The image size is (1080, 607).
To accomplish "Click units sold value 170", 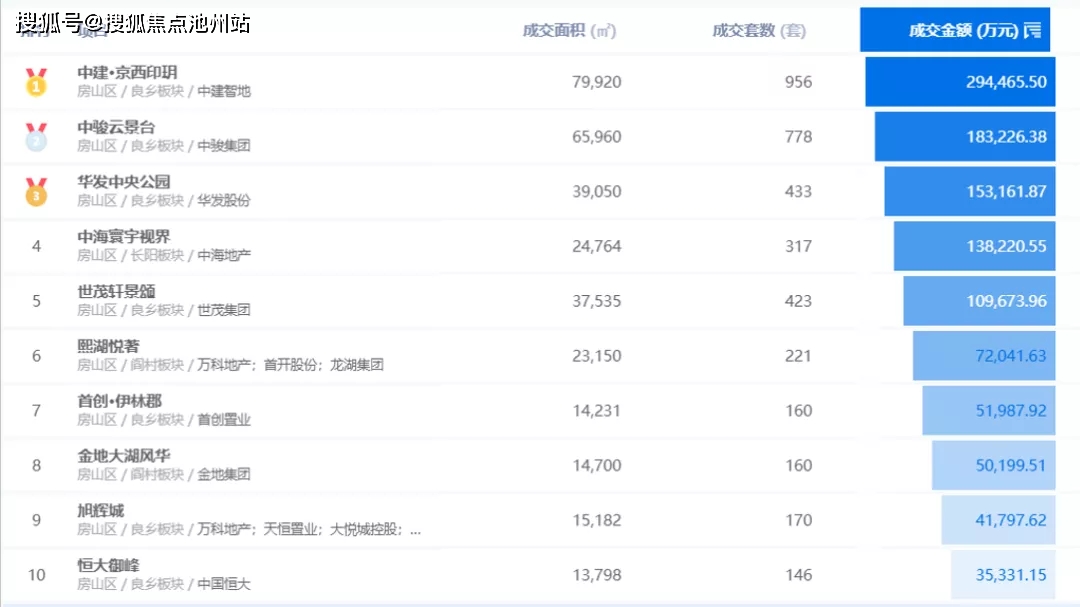I will click(x=798, y=520).
